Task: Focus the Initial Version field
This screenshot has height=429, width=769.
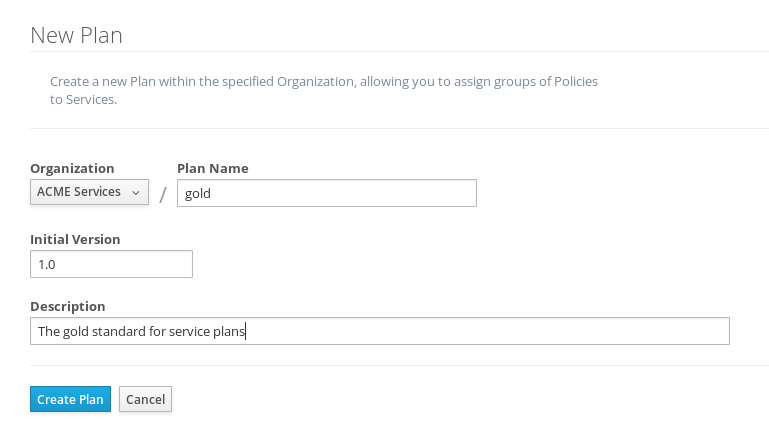Action: coord(111,264)
